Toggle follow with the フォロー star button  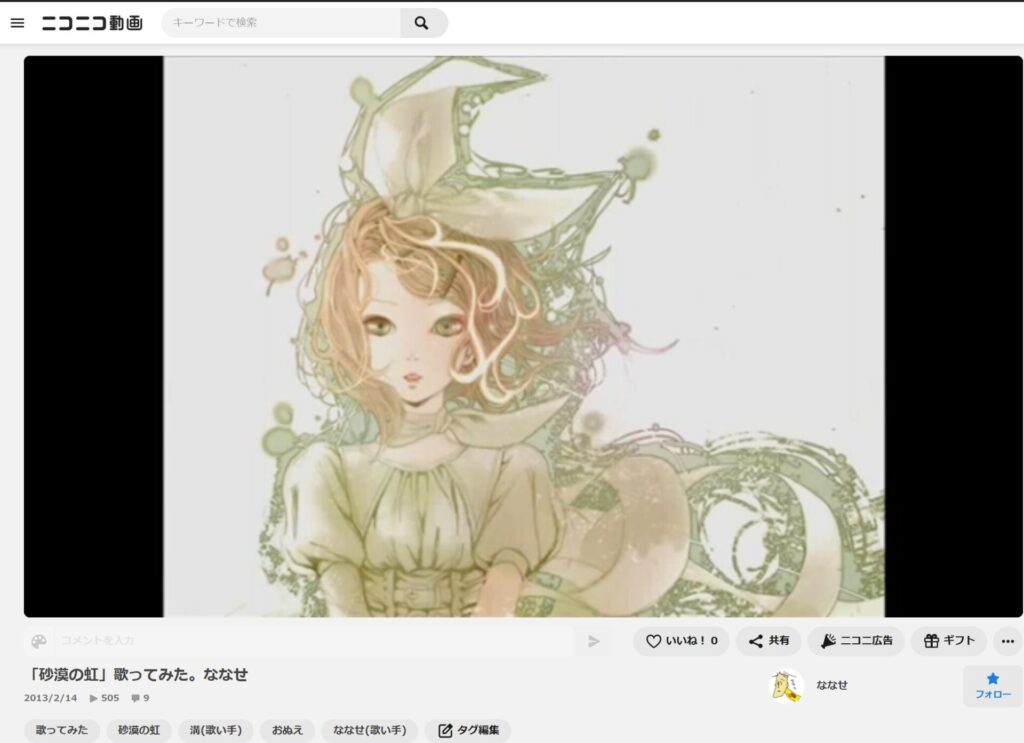point(992,685)
